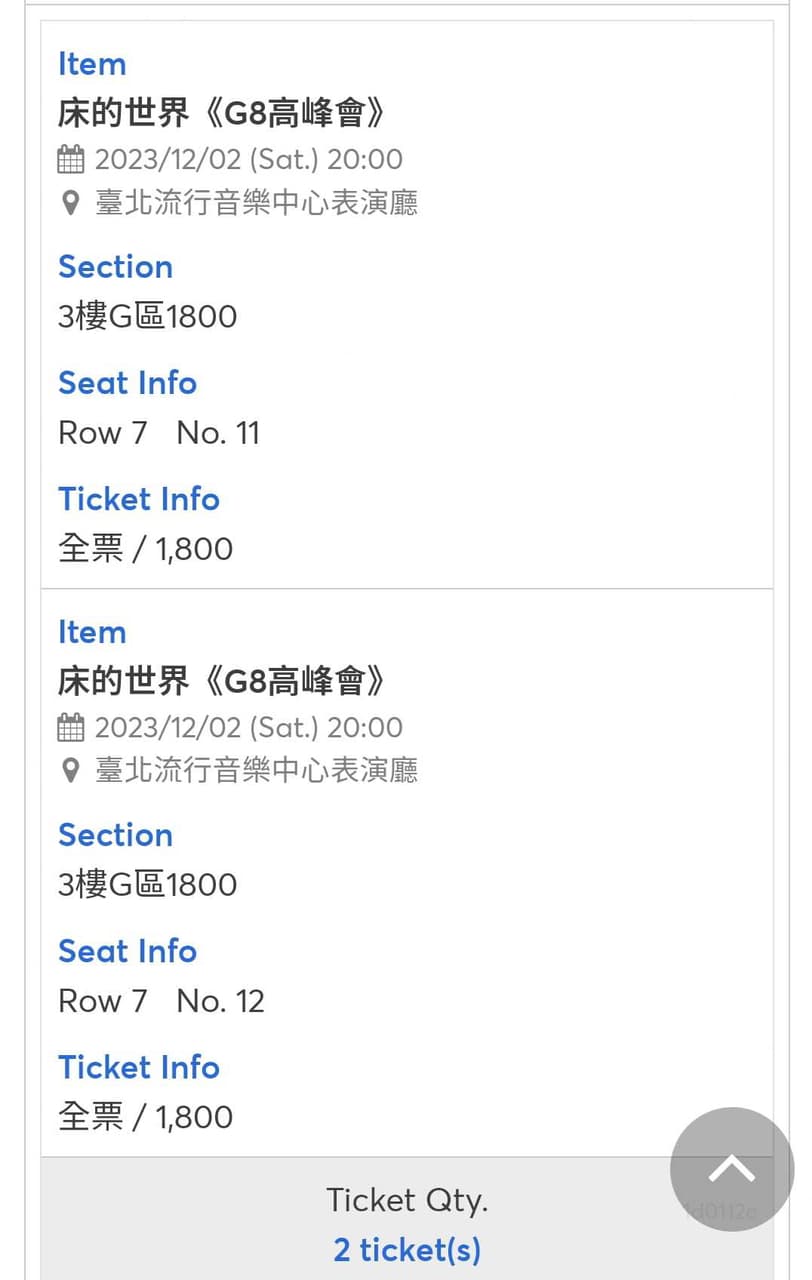Select the first ticket's event title 床的世界

tap(222, 114)
